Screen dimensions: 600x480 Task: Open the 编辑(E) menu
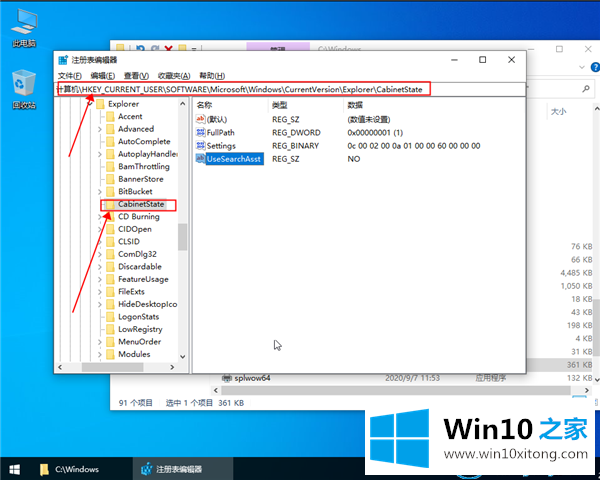pos(103,76)
